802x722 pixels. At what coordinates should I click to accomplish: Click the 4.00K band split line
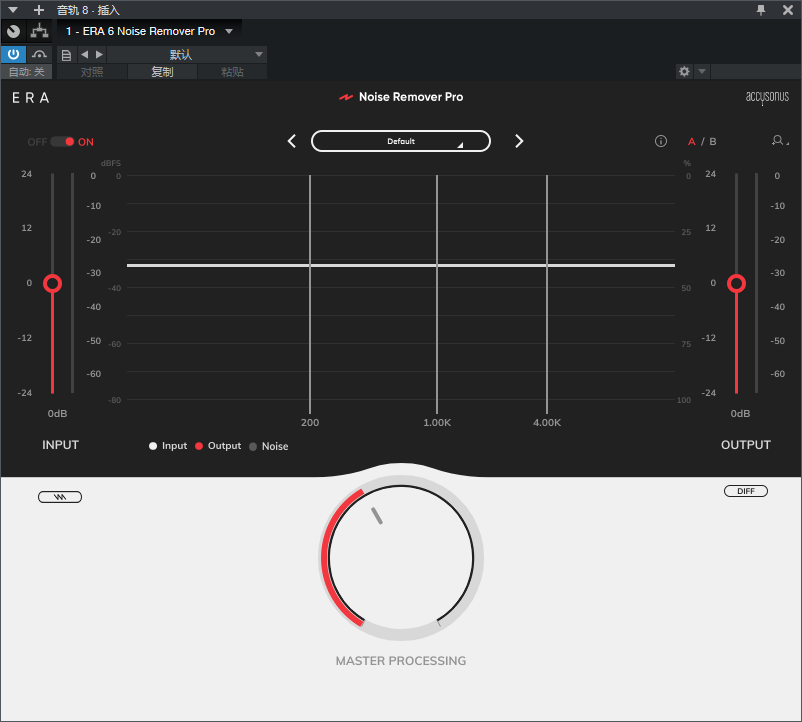pos(547,294)
